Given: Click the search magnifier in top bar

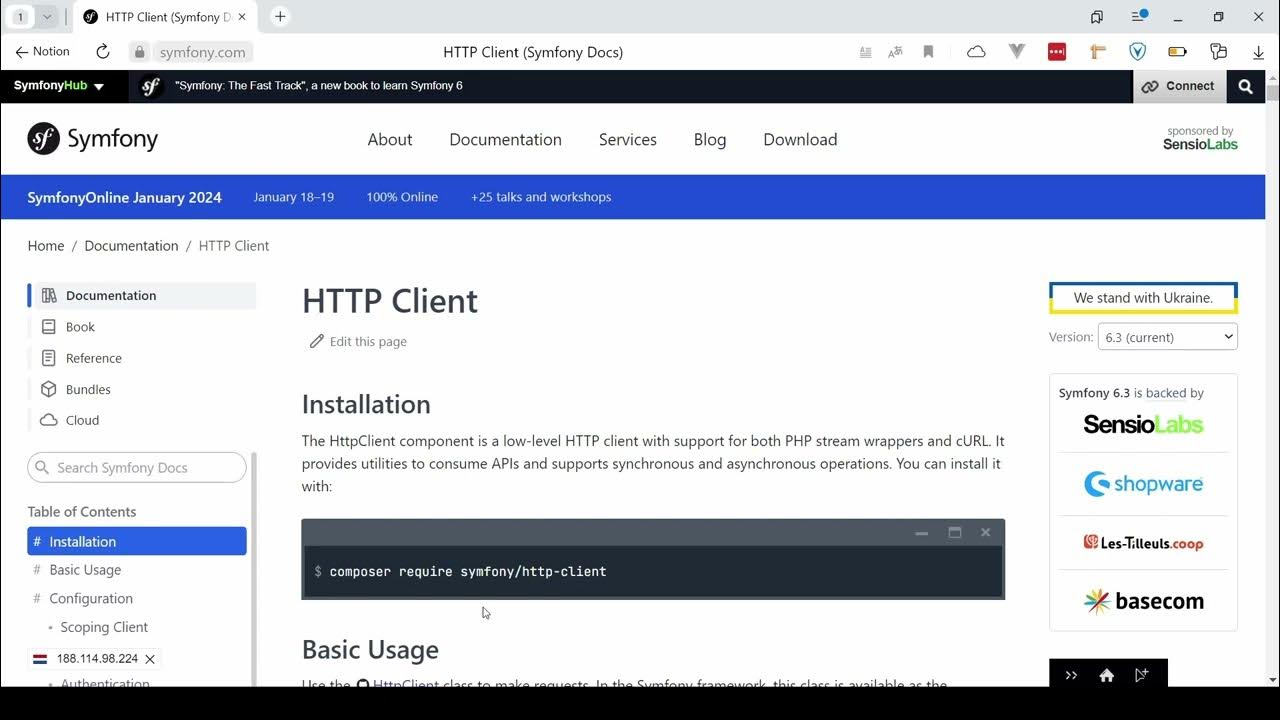Looking at the screenshot, I should [1245, 86].
